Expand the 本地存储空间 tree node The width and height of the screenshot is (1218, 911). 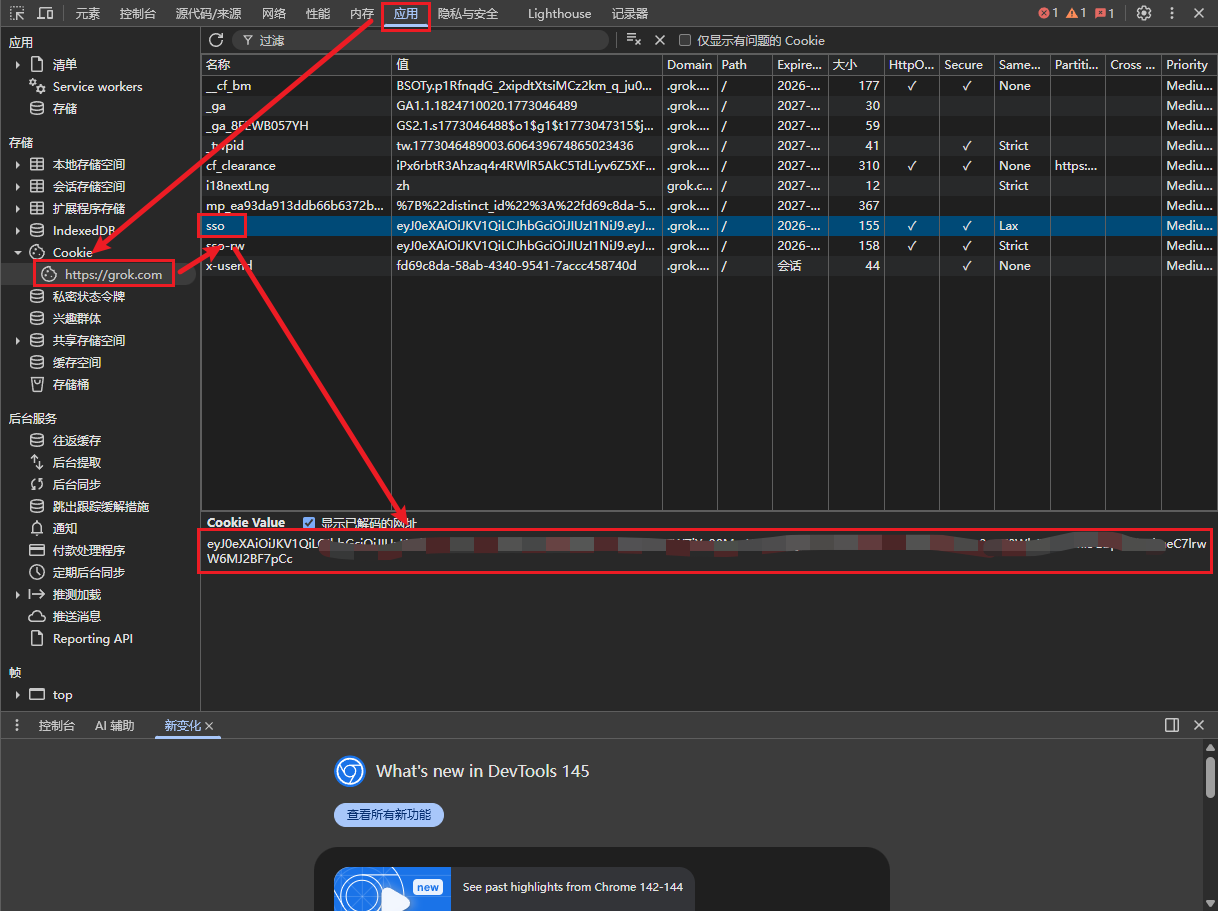tap(18, 164)
